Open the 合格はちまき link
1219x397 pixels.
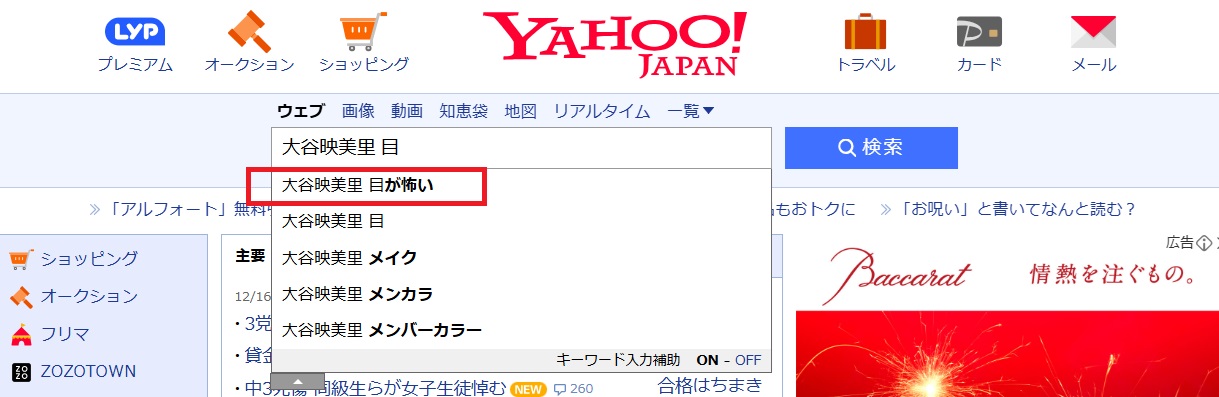click(x=710, y=386)
